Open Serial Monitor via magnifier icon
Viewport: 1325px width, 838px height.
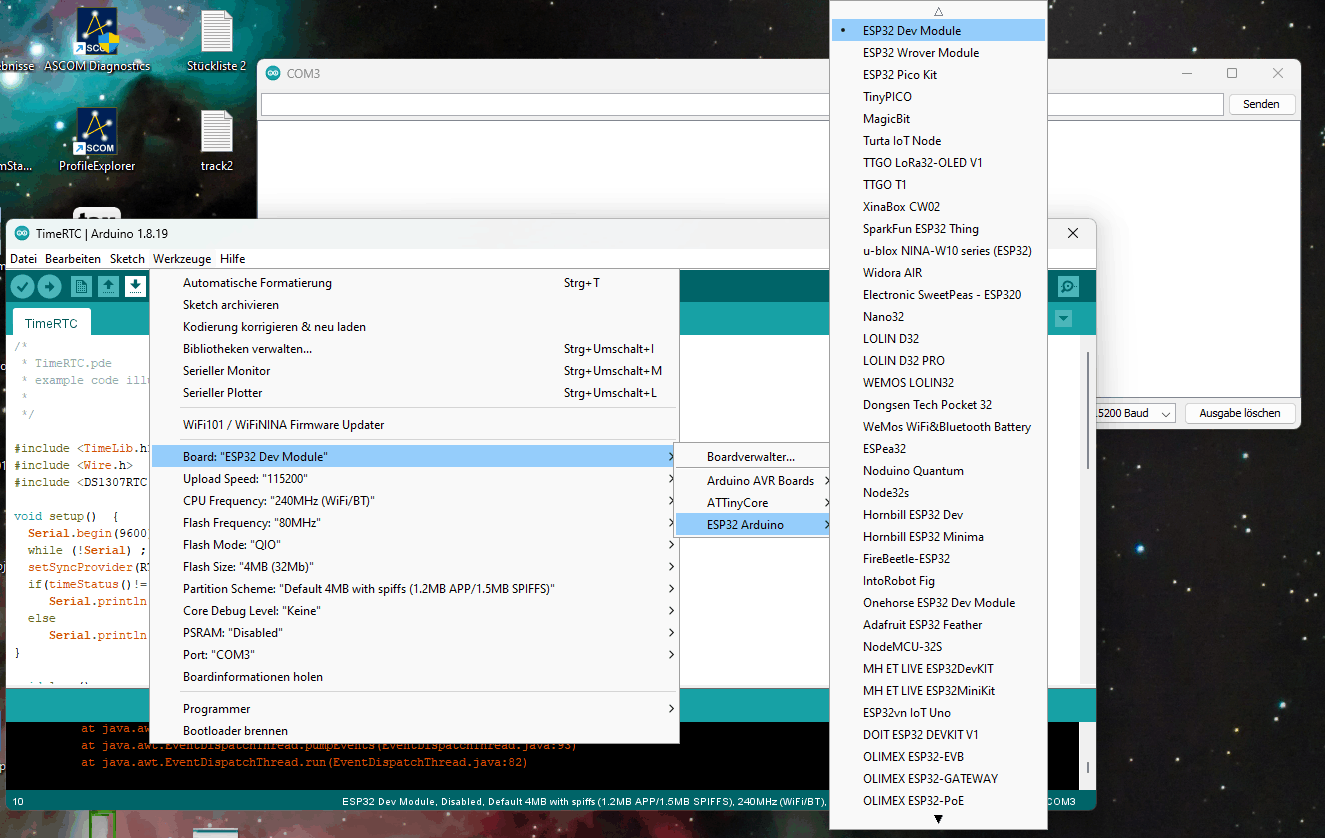[x=1068, y=288]
